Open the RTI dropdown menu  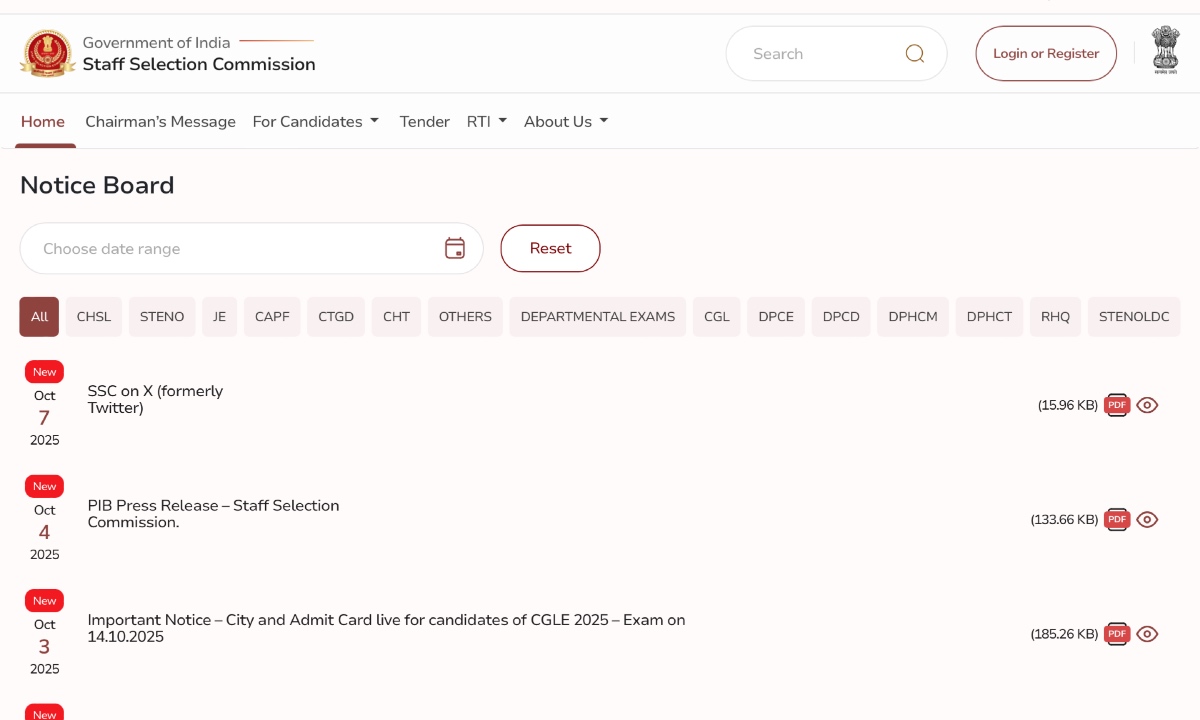pos(486,122)
